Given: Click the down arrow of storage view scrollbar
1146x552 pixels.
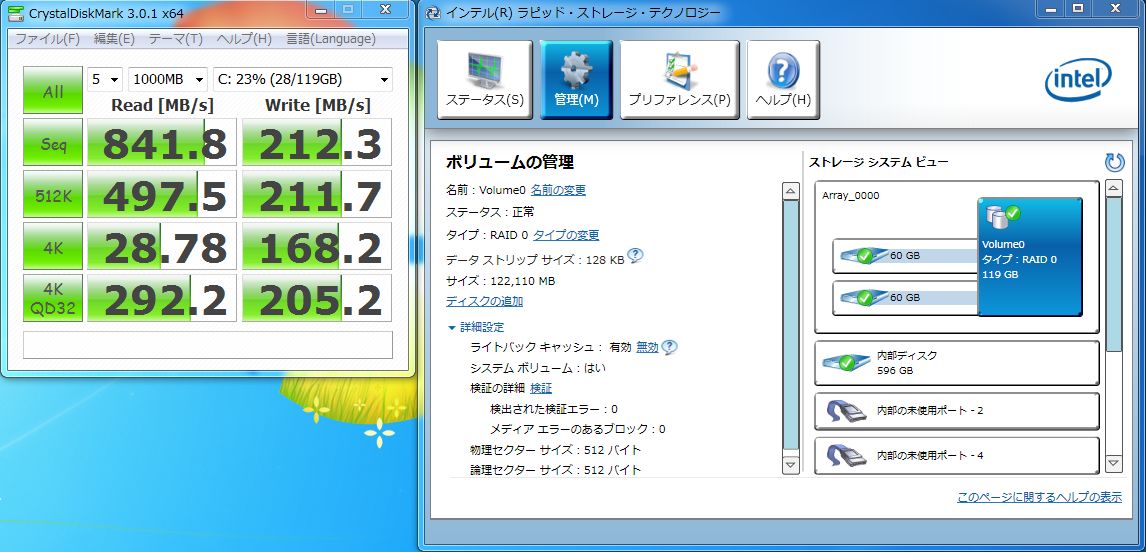Looking at the screenshot, I should [x=1113, y=462].
